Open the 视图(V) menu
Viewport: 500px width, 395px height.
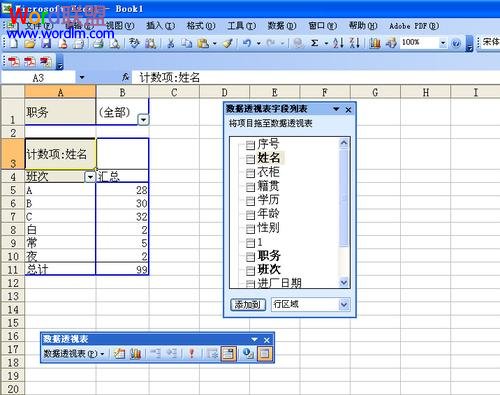[120, 26]
